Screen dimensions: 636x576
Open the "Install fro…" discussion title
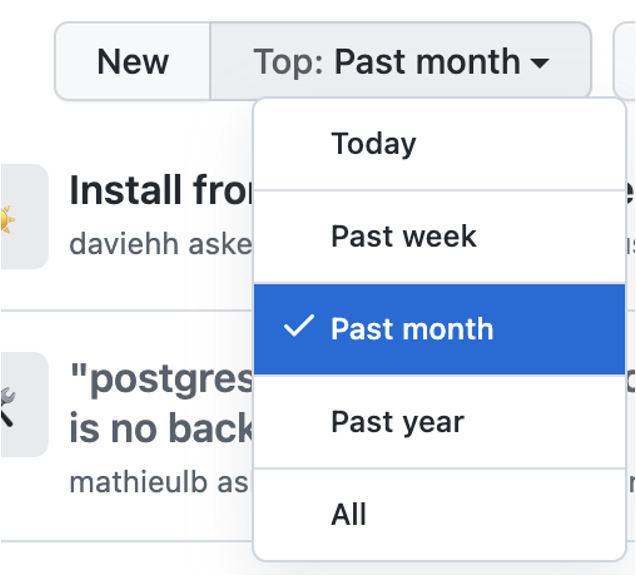(161, 190)
